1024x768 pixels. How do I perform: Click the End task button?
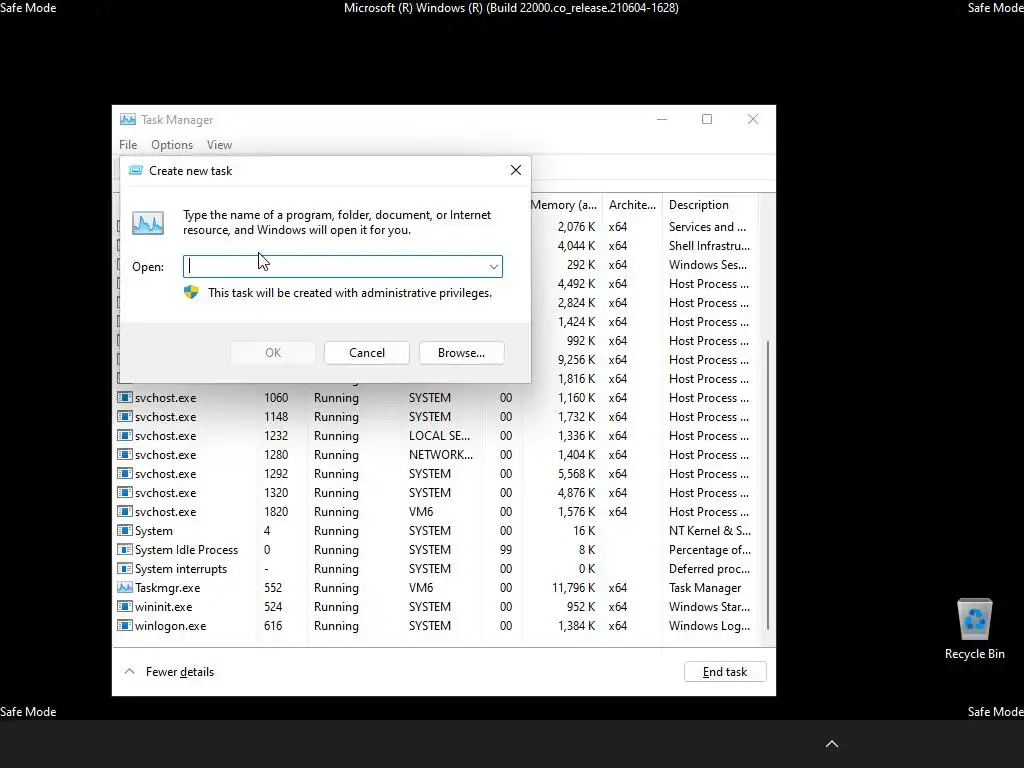[x=725, y=671]
